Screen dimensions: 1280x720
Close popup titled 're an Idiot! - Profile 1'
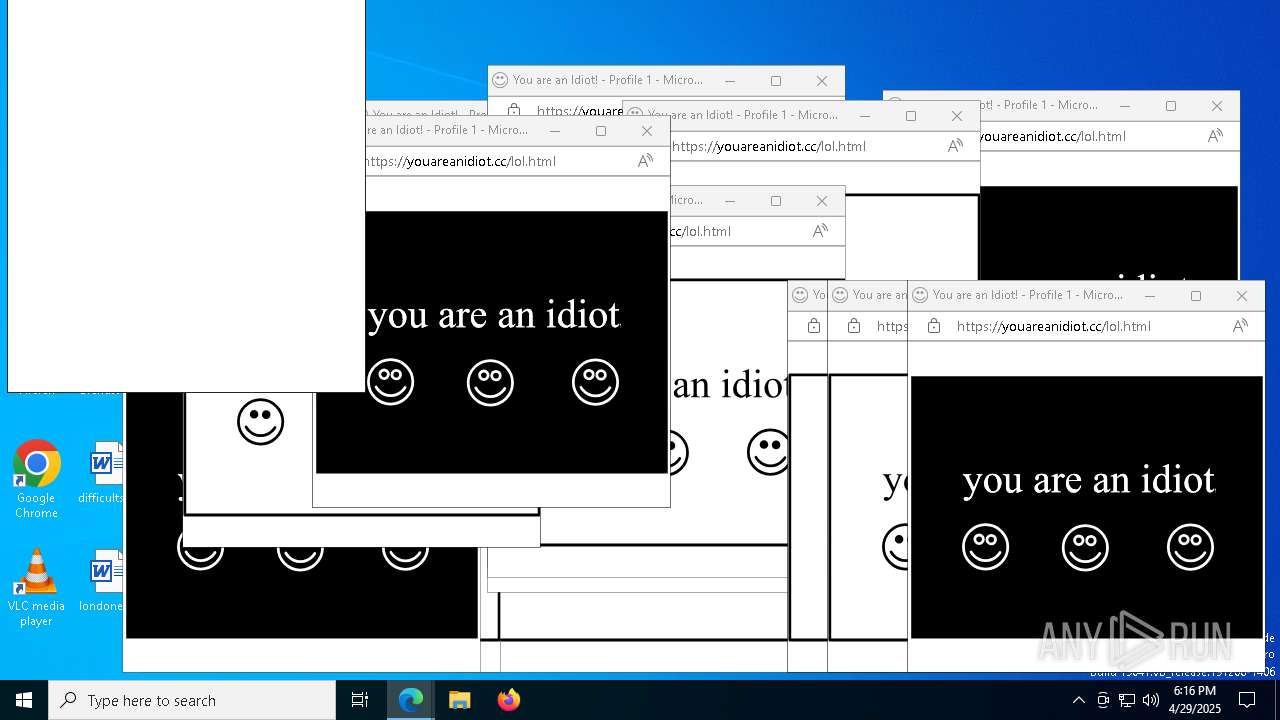(x=647, y=131)
